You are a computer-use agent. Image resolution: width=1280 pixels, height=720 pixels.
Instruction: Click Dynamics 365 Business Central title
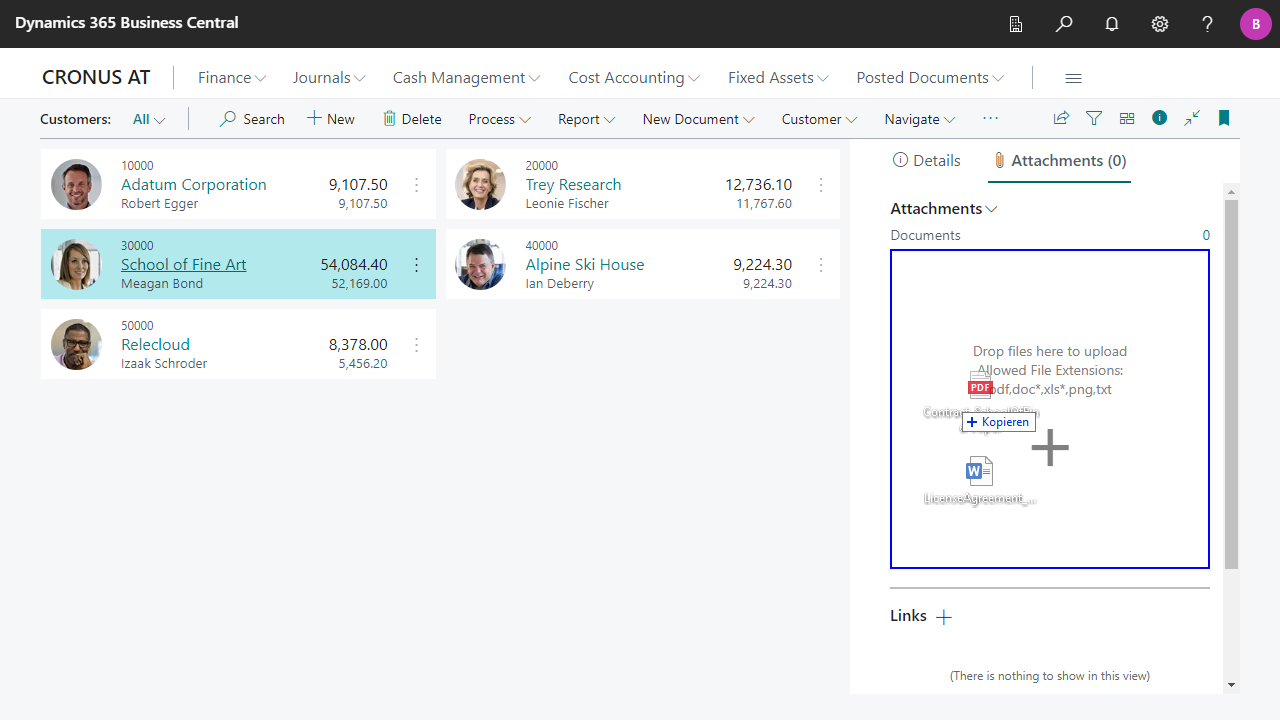(x=127, y=23)
